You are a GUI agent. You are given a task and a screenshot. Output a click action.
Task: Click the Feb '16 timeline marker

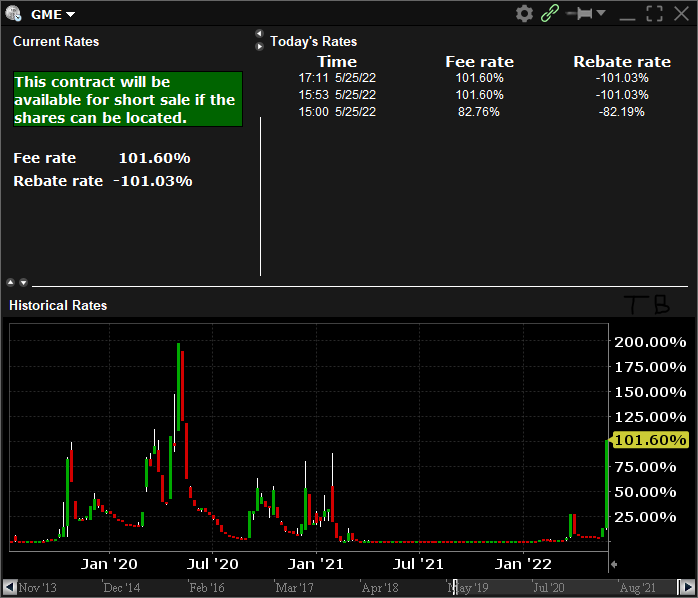click(207, 587)
